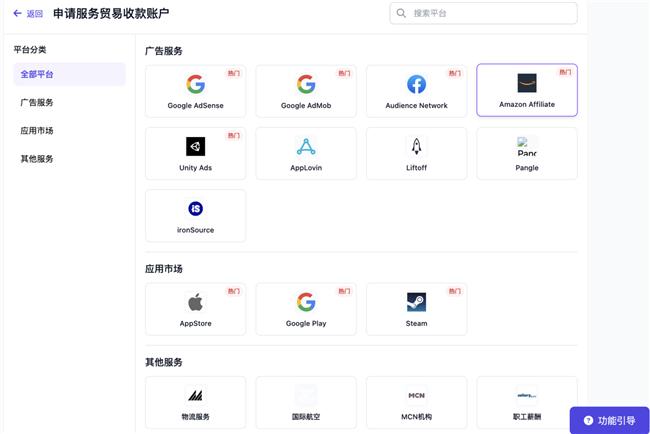
Task: Click the 其他服务 section heading
Action: pos(164,362)
